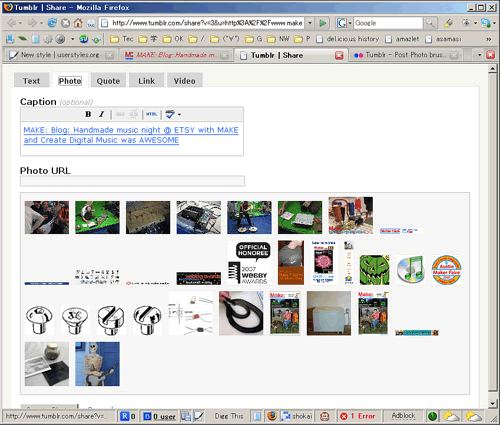
Task: Click the StumbleUpon toolbar icon
Action: pyautogui.click(x=83, y=39)
